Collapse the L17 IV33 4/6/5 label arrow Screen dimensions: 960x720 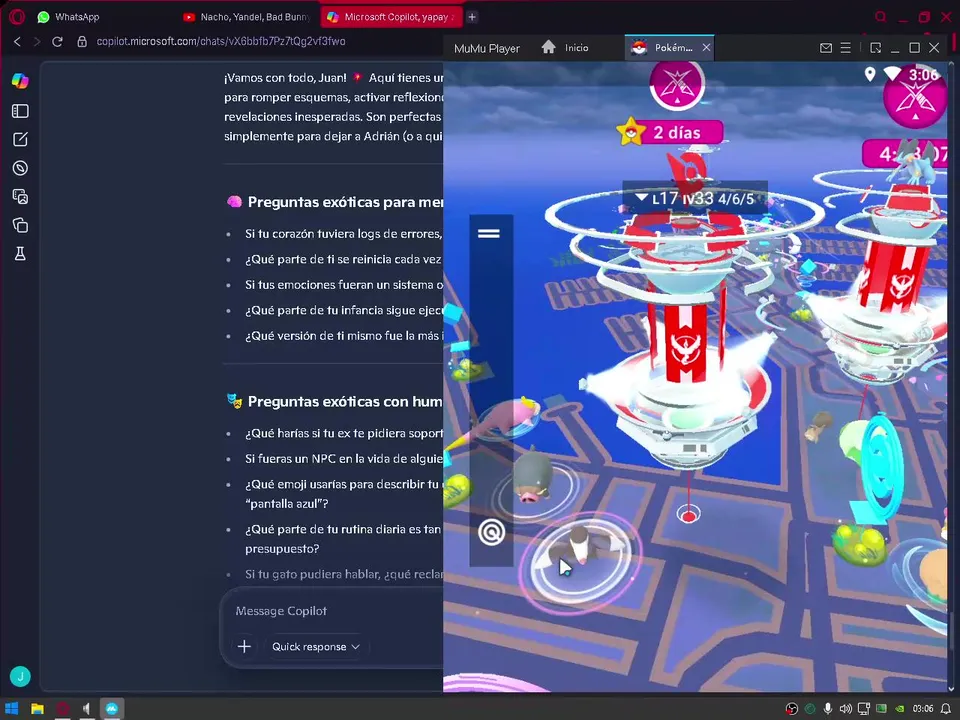pos(641,198)
